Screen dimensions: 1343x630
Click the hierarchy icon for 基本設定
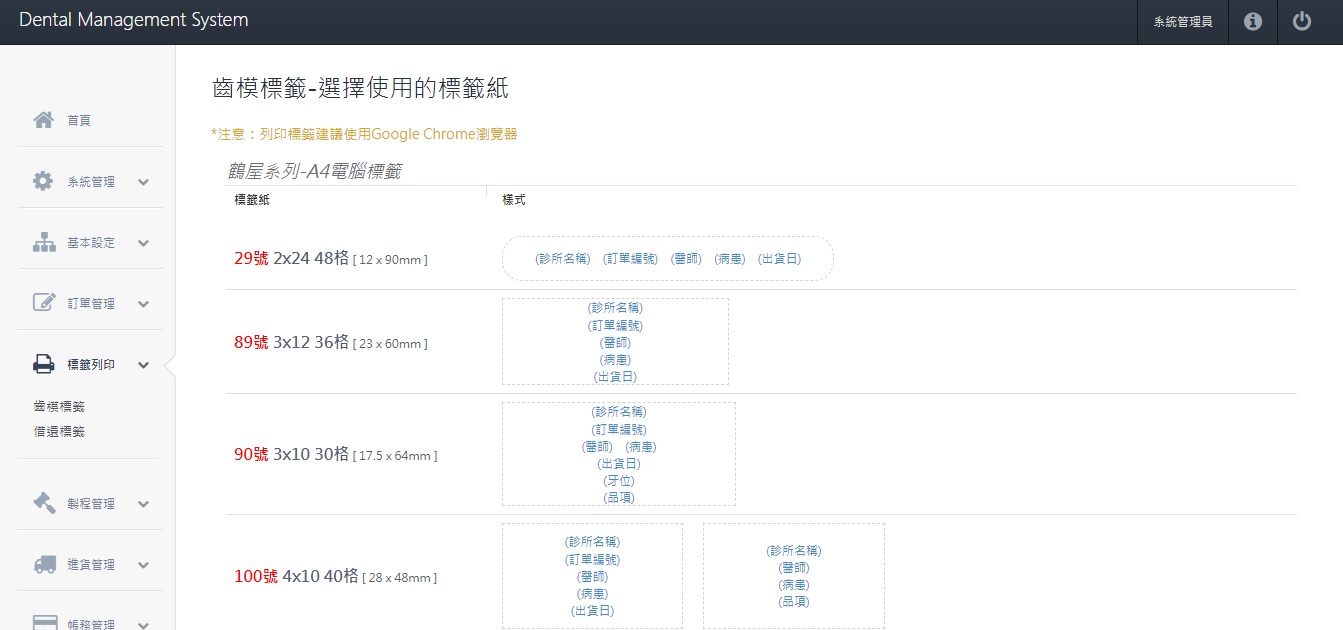click(x=43, y=242)
